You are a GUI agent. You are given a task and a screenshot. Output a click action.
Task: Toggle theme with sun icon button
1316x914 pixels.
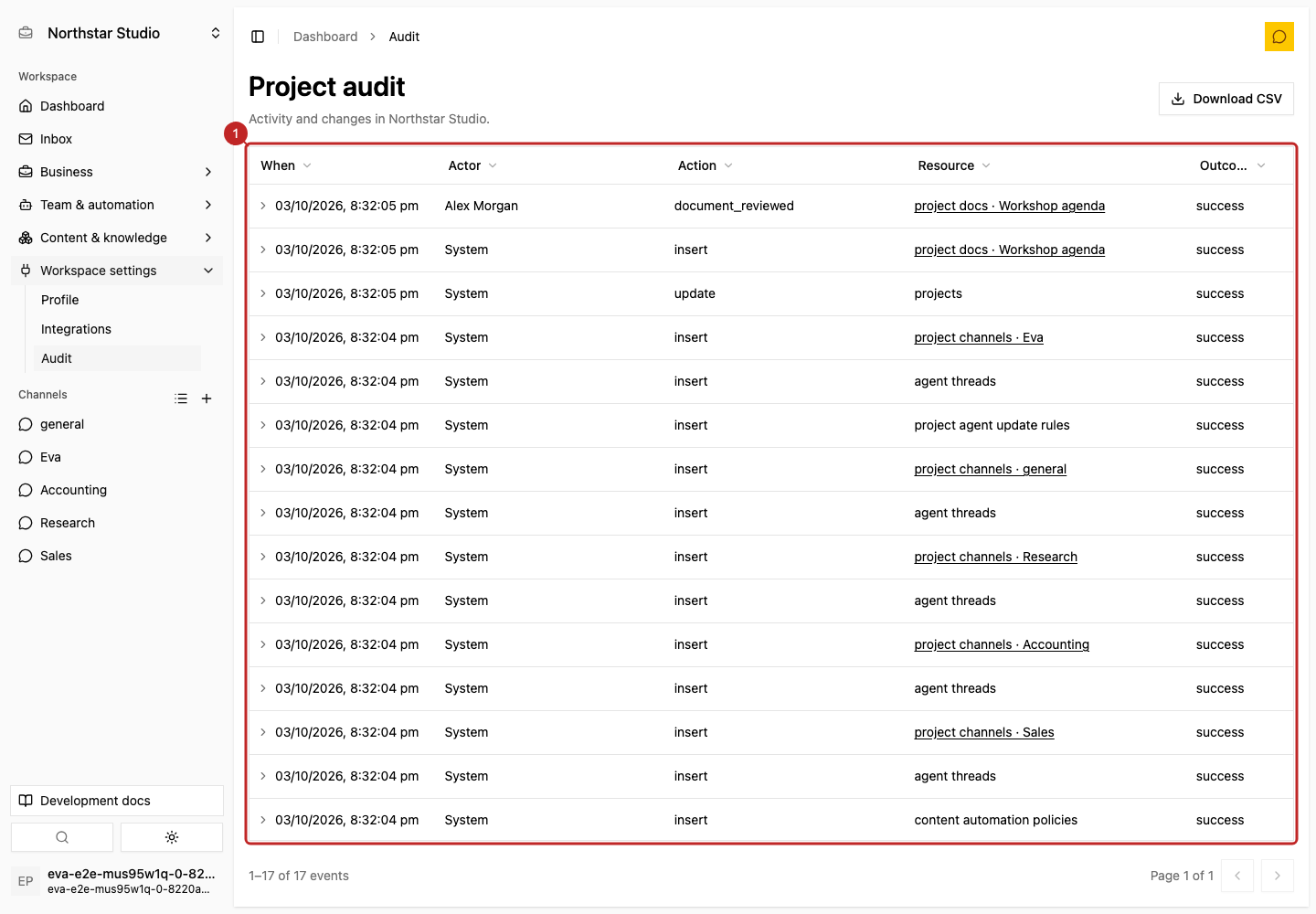click(x=172, y=837)
